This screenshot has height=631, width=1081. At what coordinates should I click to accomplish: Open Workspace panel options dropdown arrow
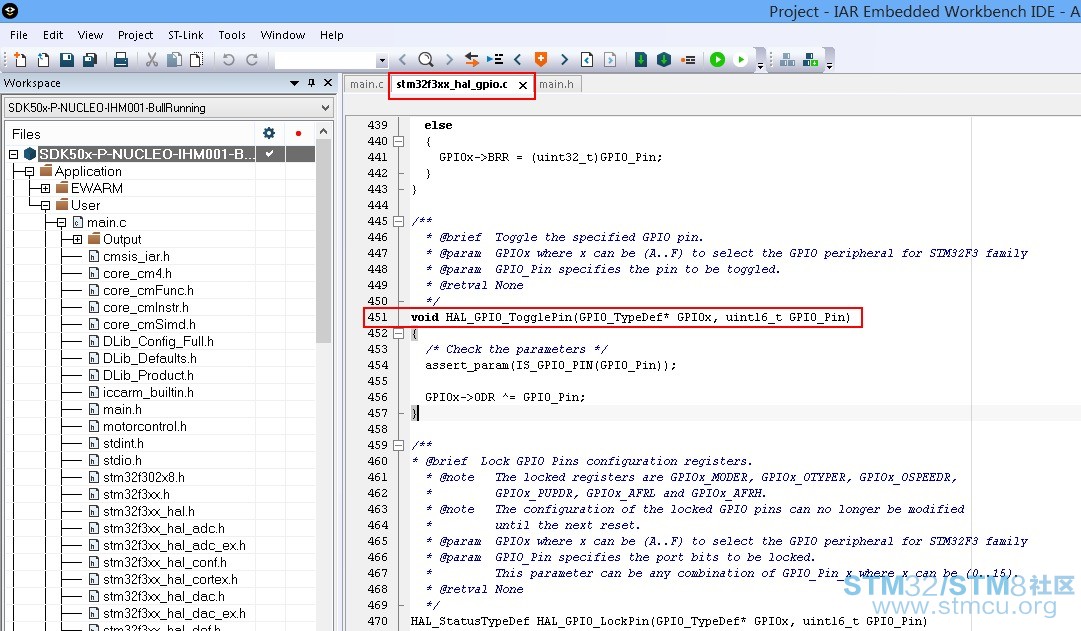[294, 83]
